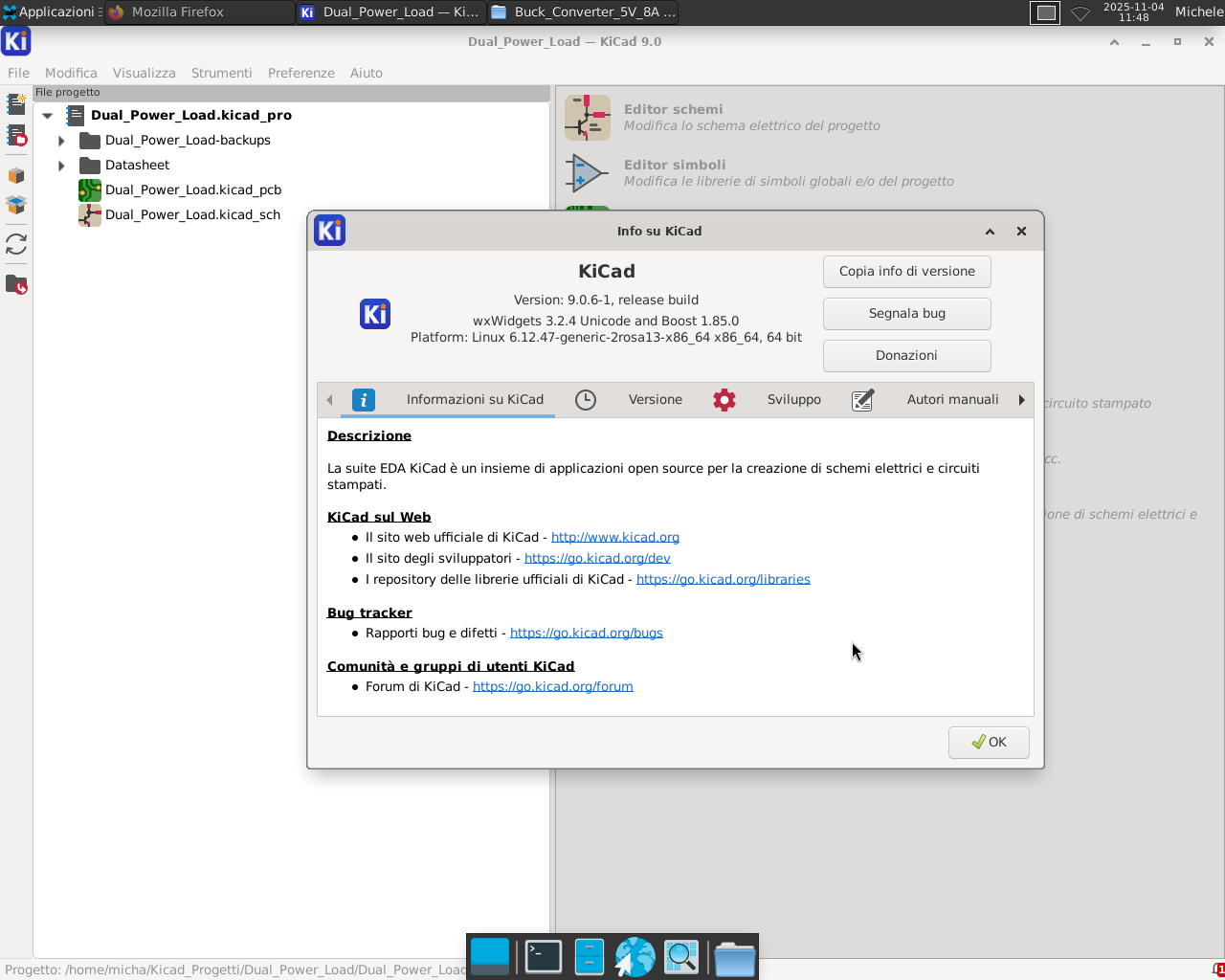Open the Aiuto menu
Image resolution: width=1225 pixels, height=980 pixels.
(x=367, y=73)
